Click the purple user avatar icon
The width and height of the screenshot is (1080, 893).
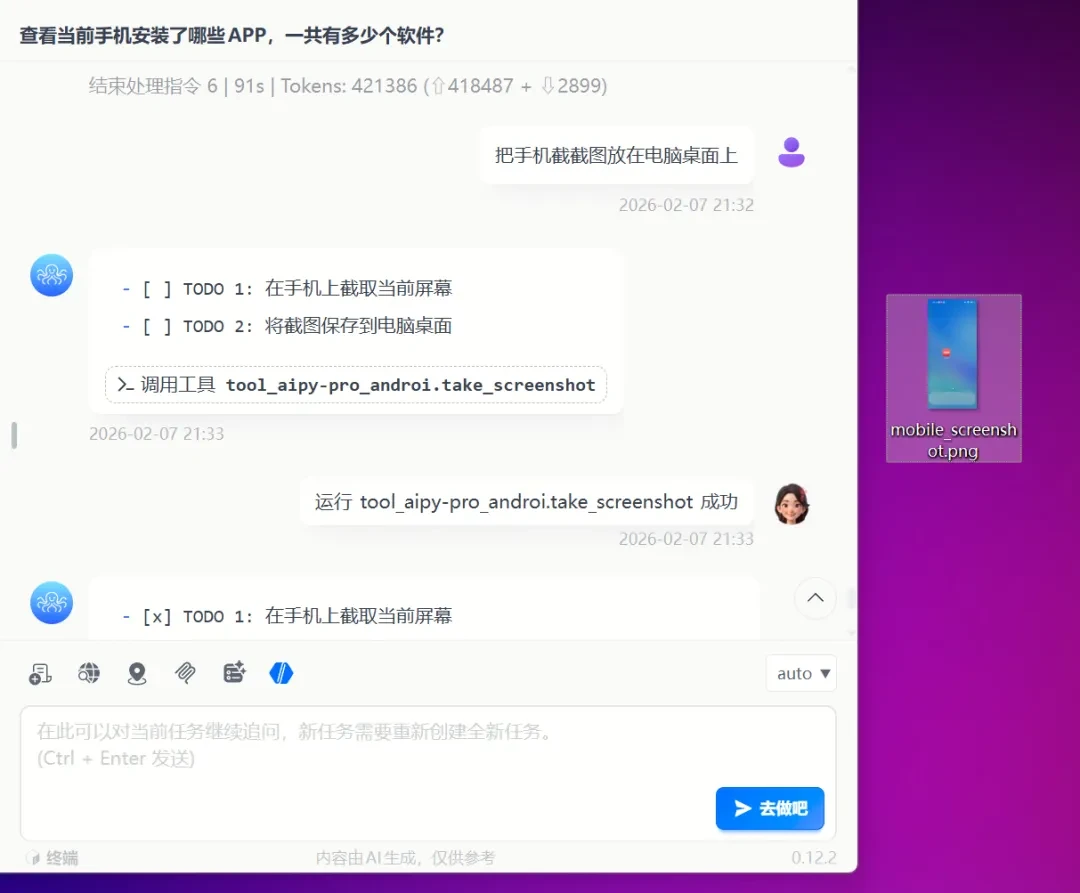tap(791, 153)
